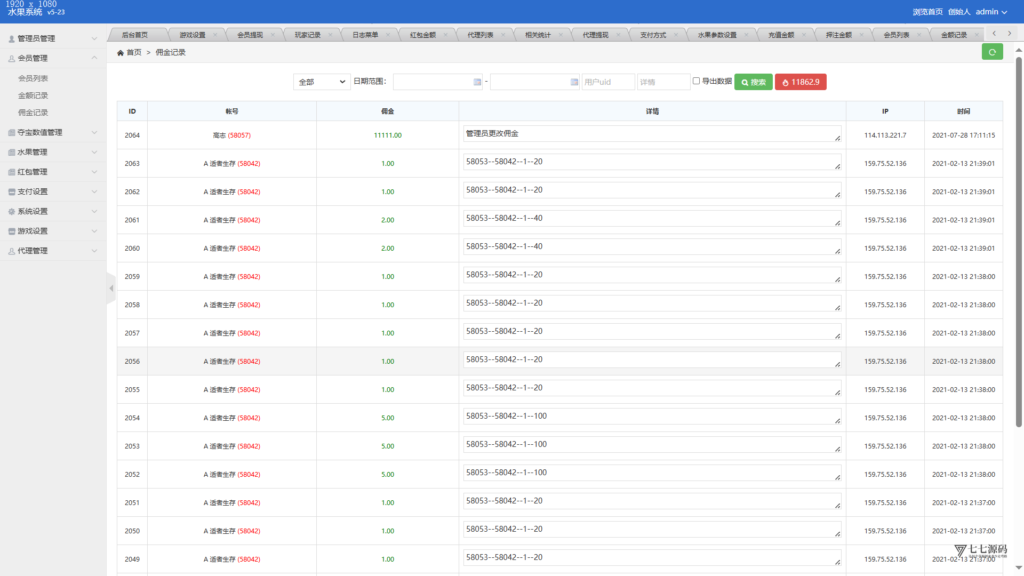Open the 全部 filter dropdown
This screenshot has width=1024, height=576.
321,82
